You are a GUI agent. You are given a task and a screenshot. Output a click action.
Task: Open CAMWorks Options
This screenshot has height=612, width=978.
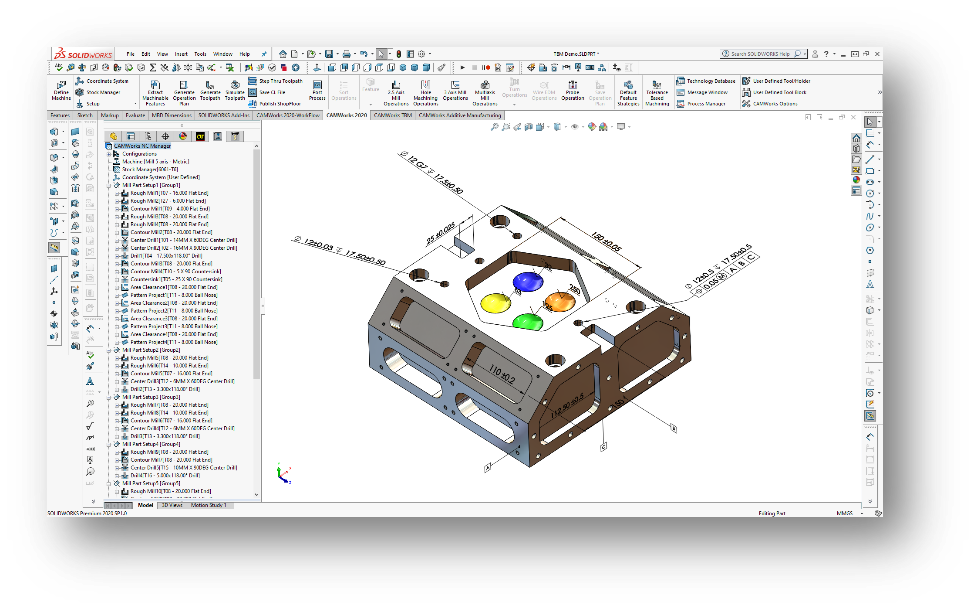point(770,104)
